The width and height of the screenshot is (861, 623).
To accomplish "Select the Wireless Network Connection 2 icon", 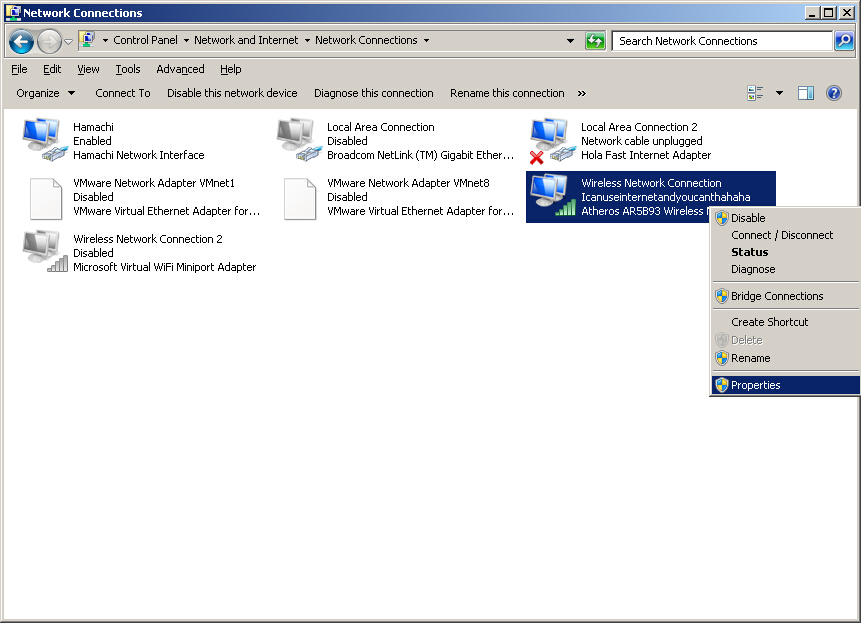I will click(x=46, y=252).
